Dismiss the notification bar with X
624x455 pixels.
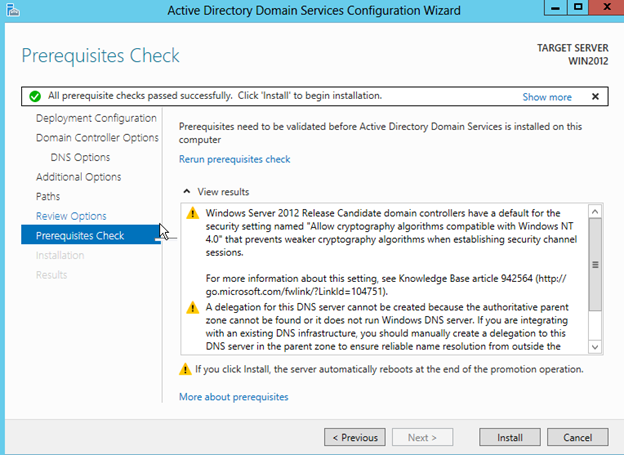click(595, 97)
